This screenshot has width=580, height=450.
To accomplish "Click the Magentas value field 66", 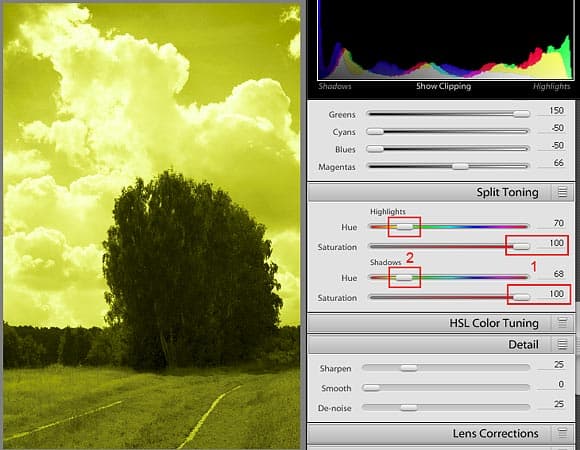I will point(559,163).
